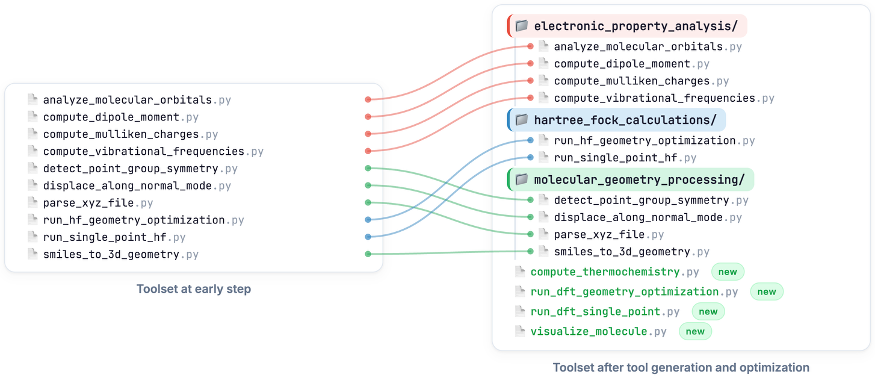Image resolution: width=877 pixels, height=377 pixels.
Task: Select compute_thermochemistry.py file name
Action: coord(615,272)
